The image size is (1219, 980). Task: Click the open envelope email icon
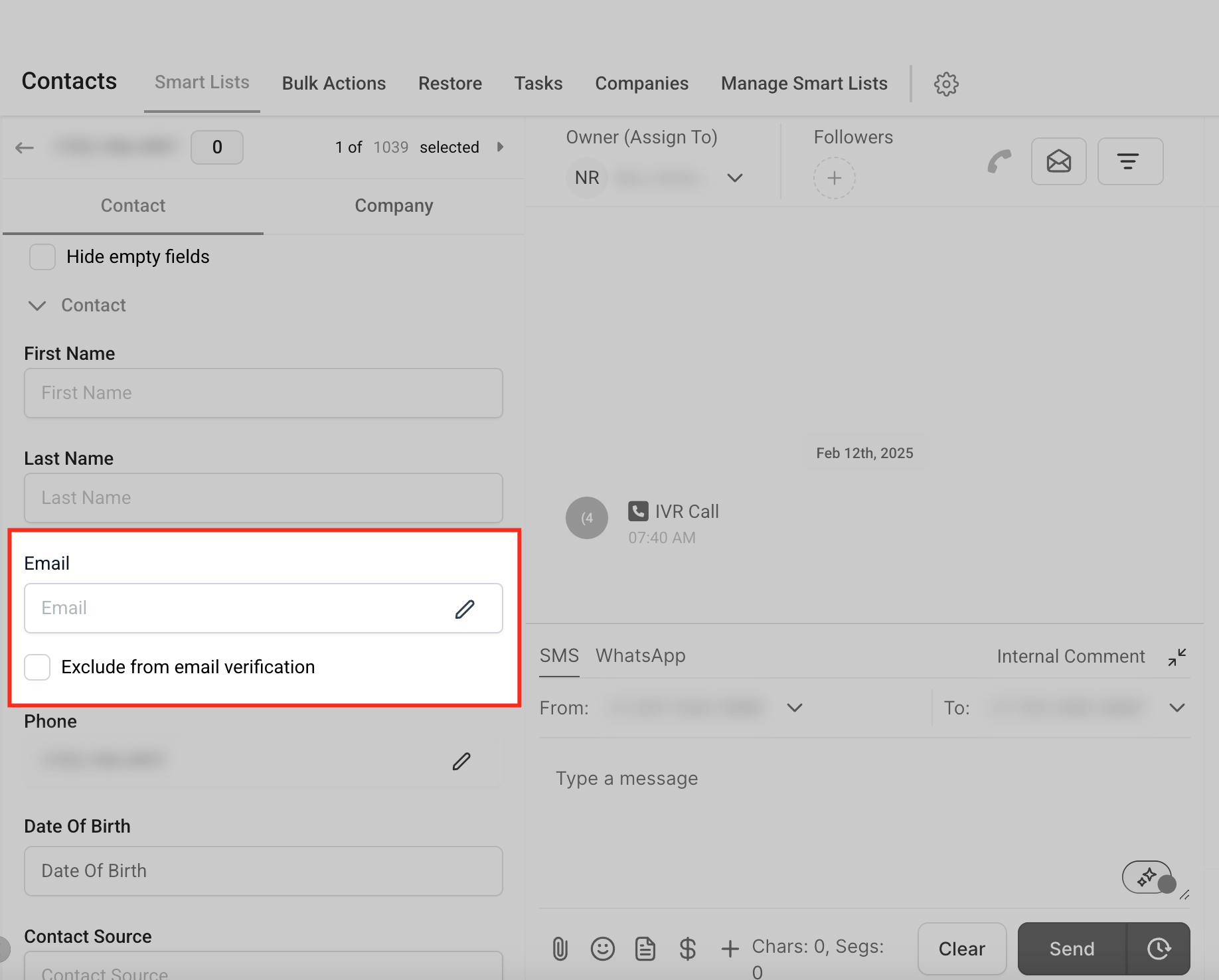pos(1059,161)
